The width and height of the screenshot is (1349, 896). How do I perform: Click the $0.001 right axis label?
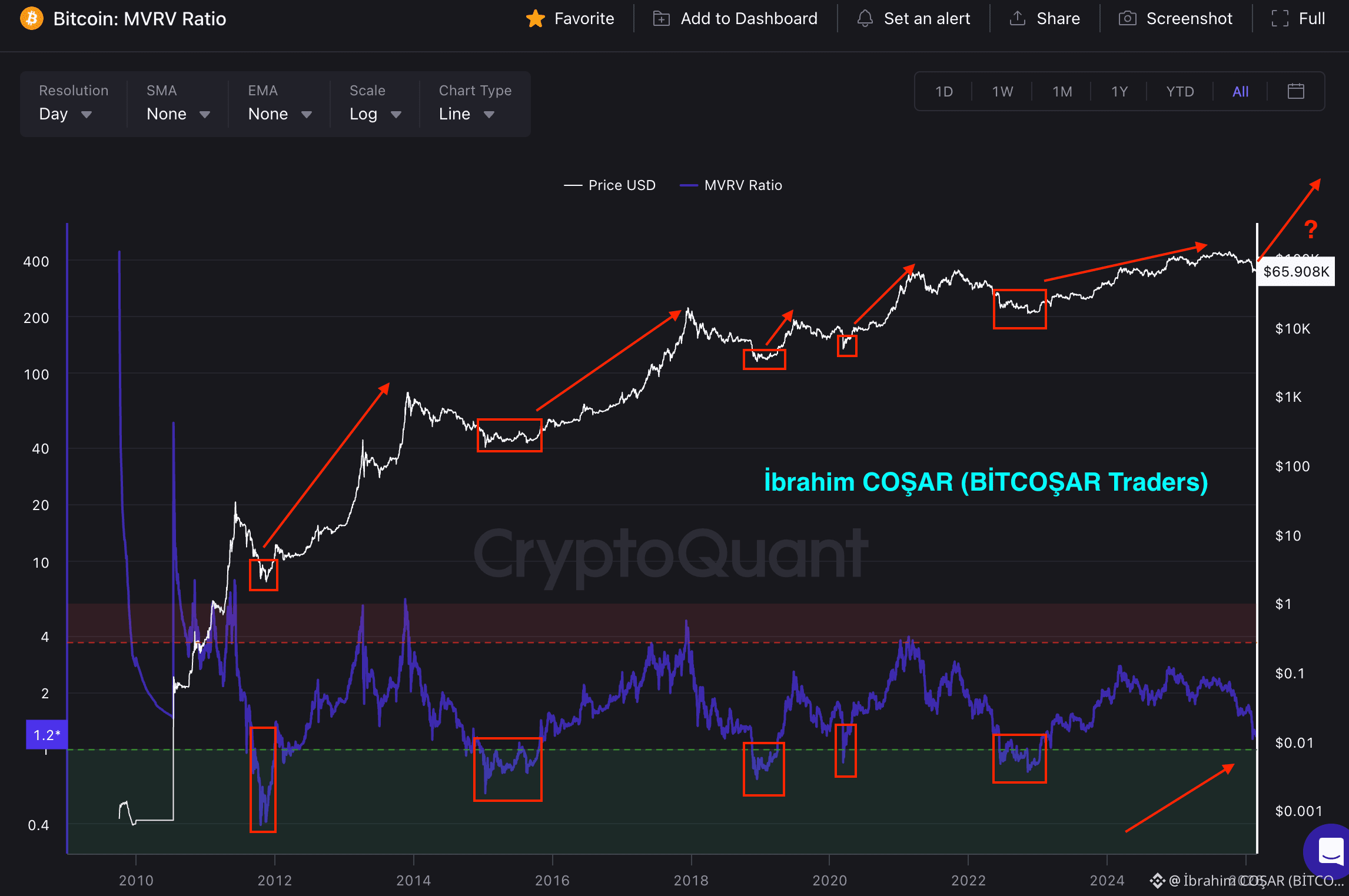1298,811
